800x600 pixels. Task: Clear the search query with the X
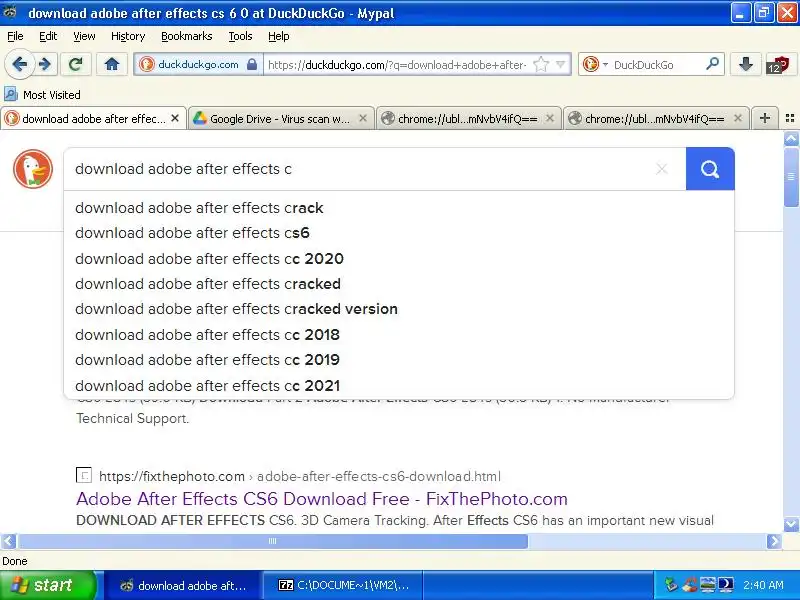pyautogui.click(x=662, y=169)
